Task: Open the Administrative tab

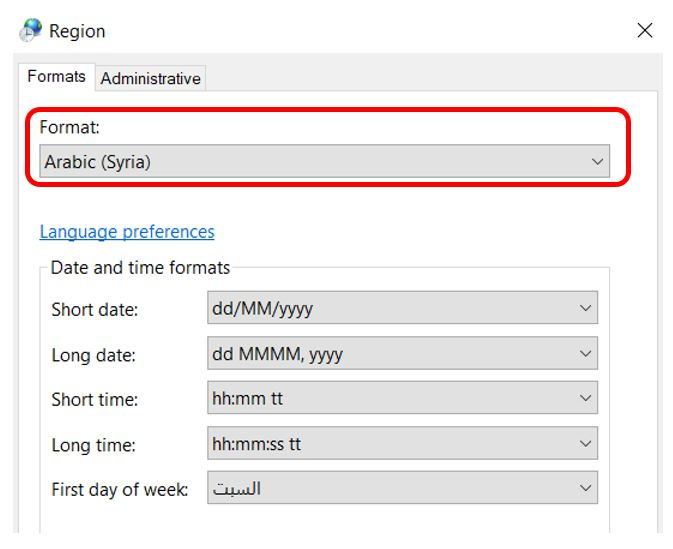Action: coord(150,78)
